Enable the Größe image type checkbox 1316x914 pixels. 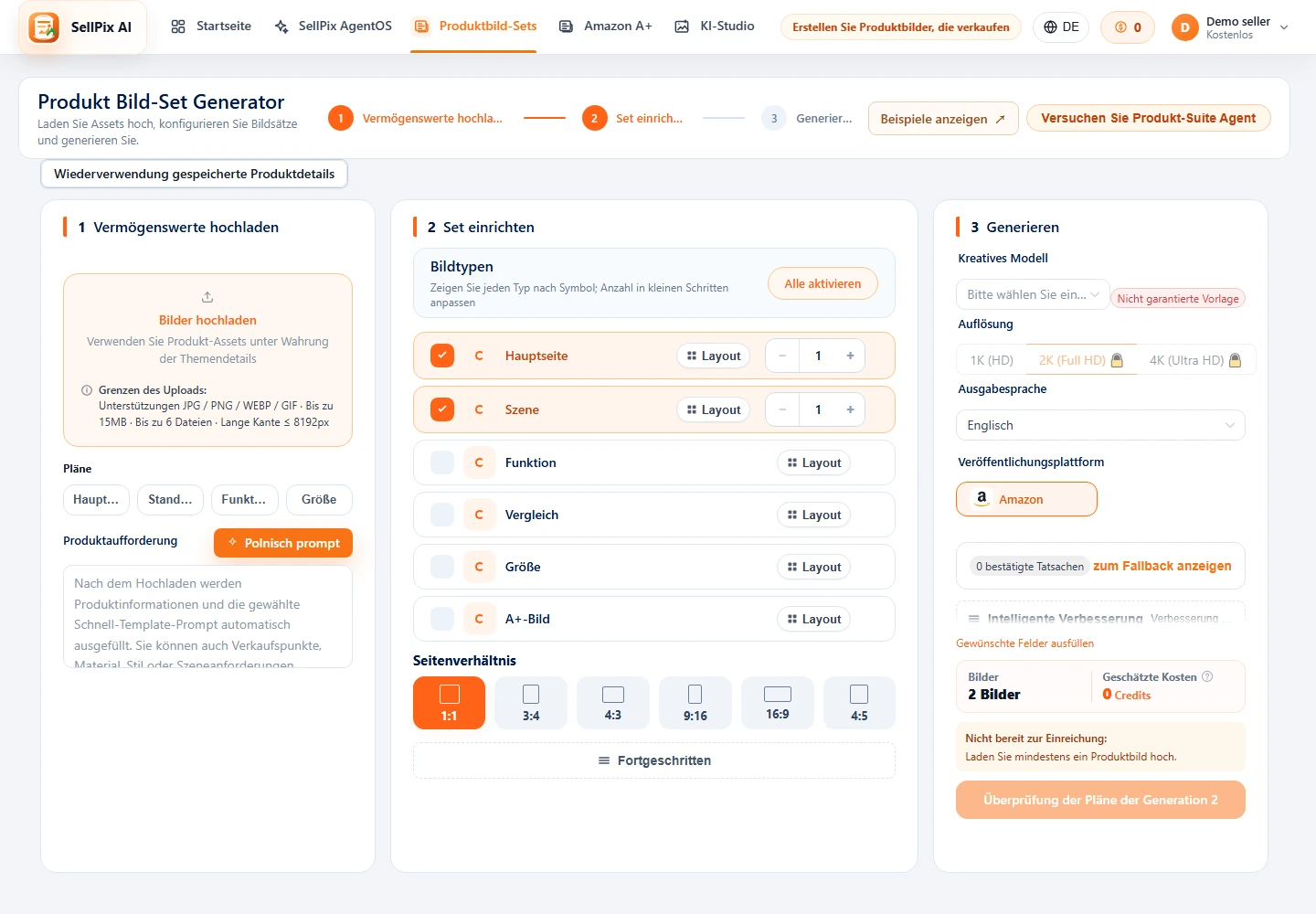pos(442,567)
